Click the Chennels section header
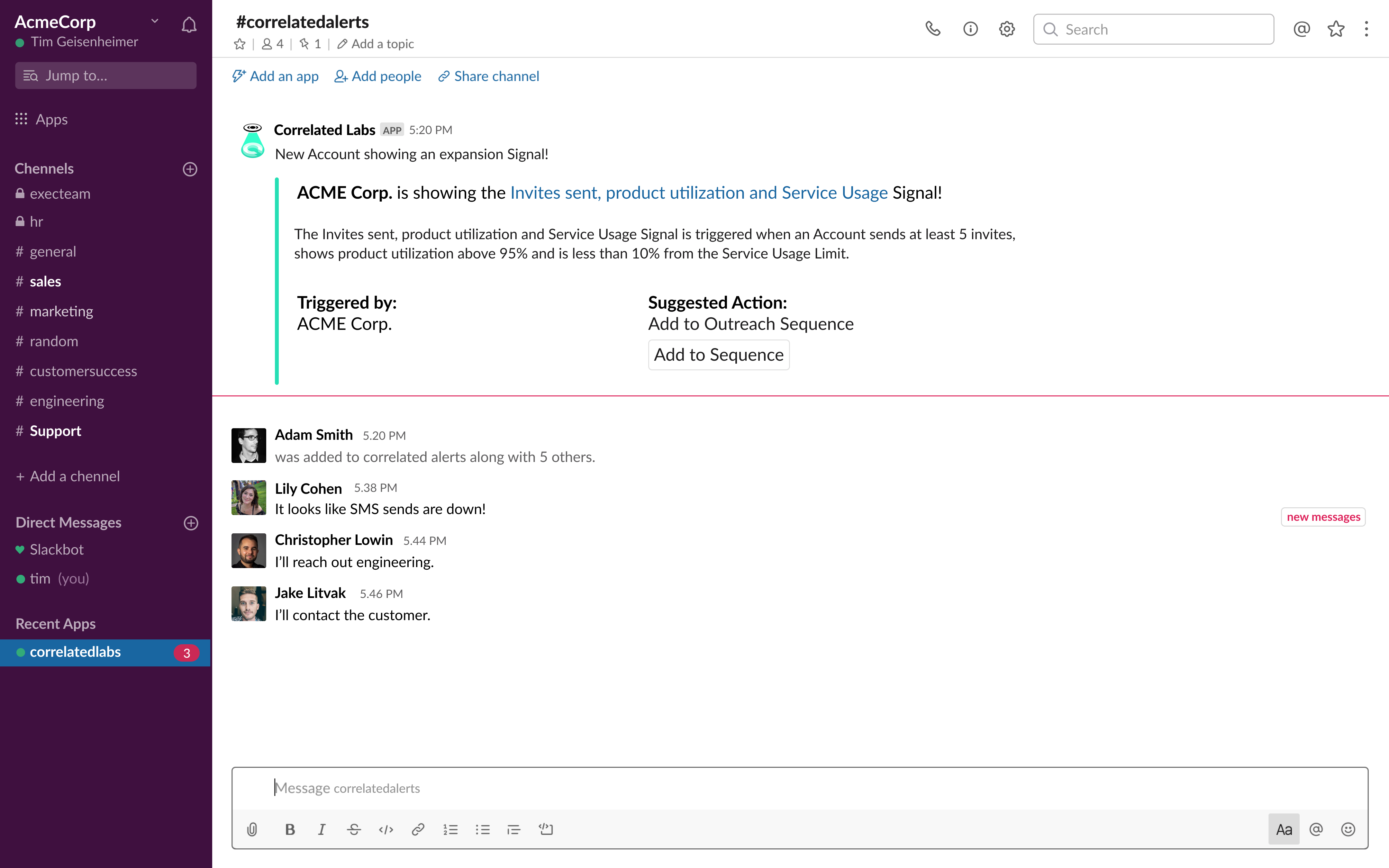Image resolution: width=1389 pixels, height=868 pixels. tap(44, 168)
